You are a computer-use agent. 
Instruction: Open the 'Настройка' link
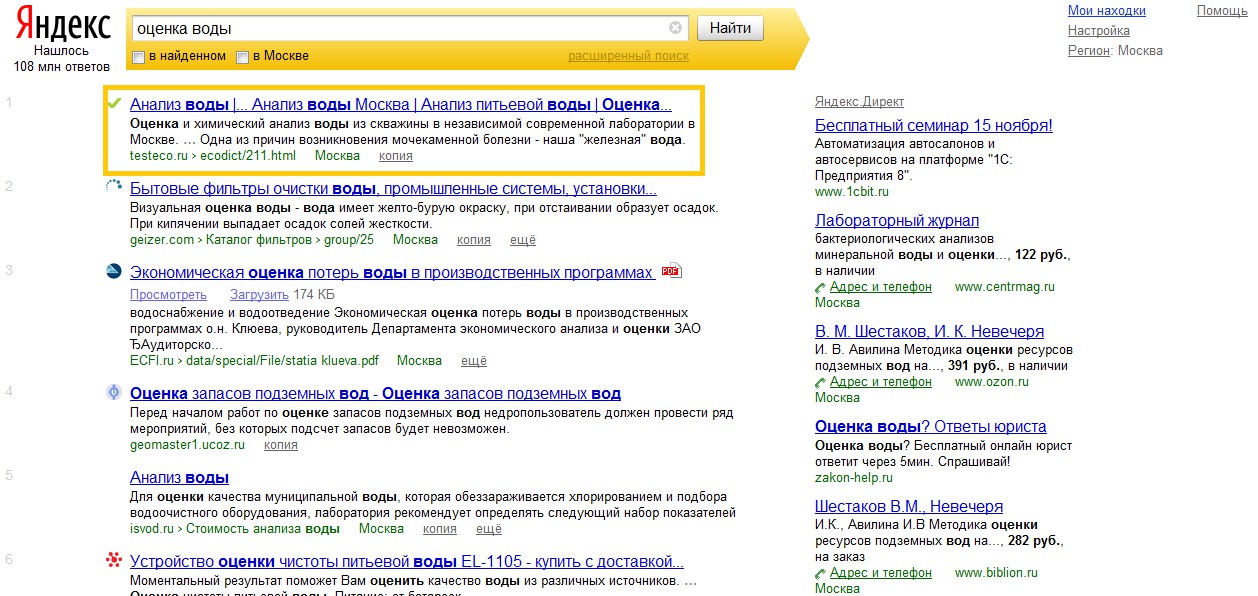[x=1098, y=31]
